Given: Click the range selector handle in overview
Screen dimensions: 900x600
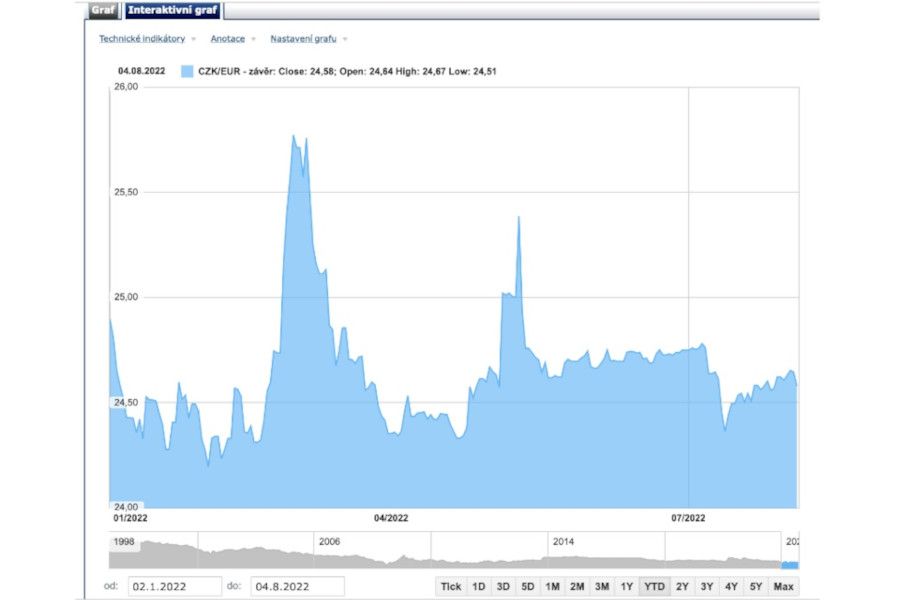Looking at the screenshot, I should point(789,565).
